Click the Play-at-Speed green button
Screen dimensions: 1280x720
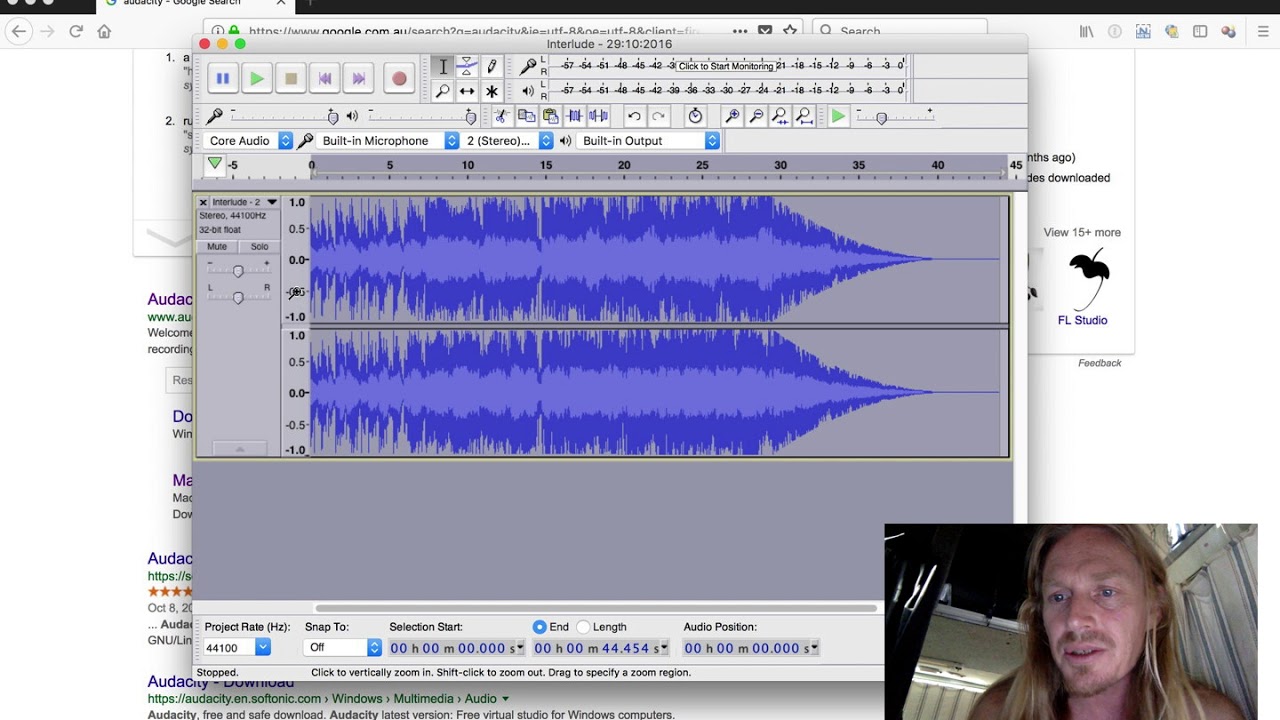(x=838, y=116)
